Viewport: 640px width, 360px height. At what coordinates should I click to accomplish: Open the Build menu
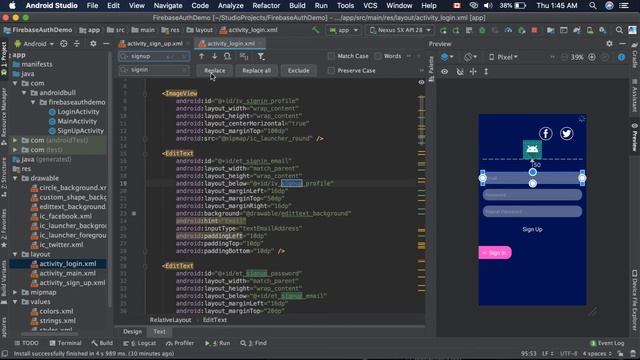click(x=297, y=6)
